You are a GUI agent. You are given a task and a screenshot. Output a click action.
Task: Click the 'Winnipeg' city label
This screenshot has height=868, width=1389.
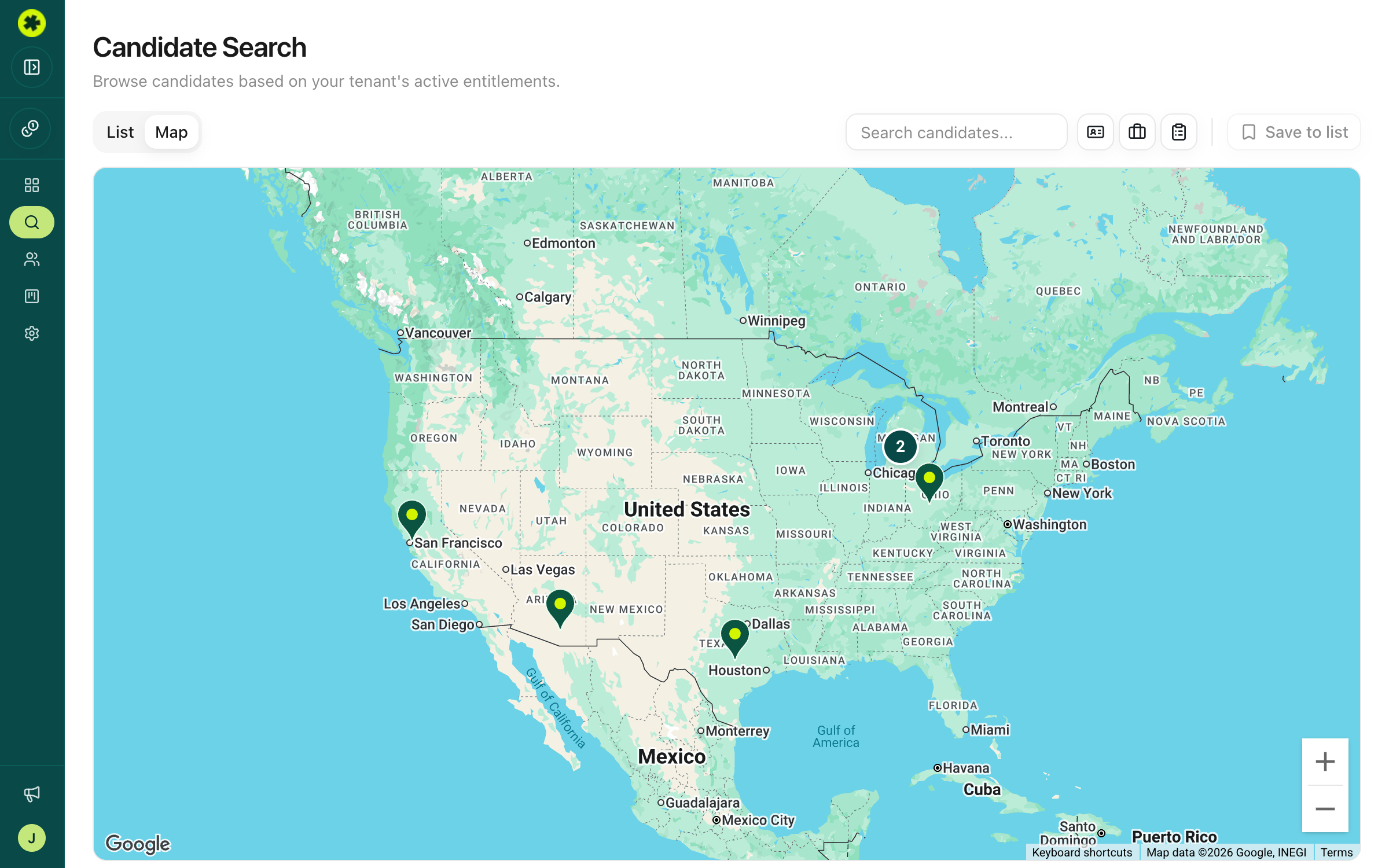point(777,321)
